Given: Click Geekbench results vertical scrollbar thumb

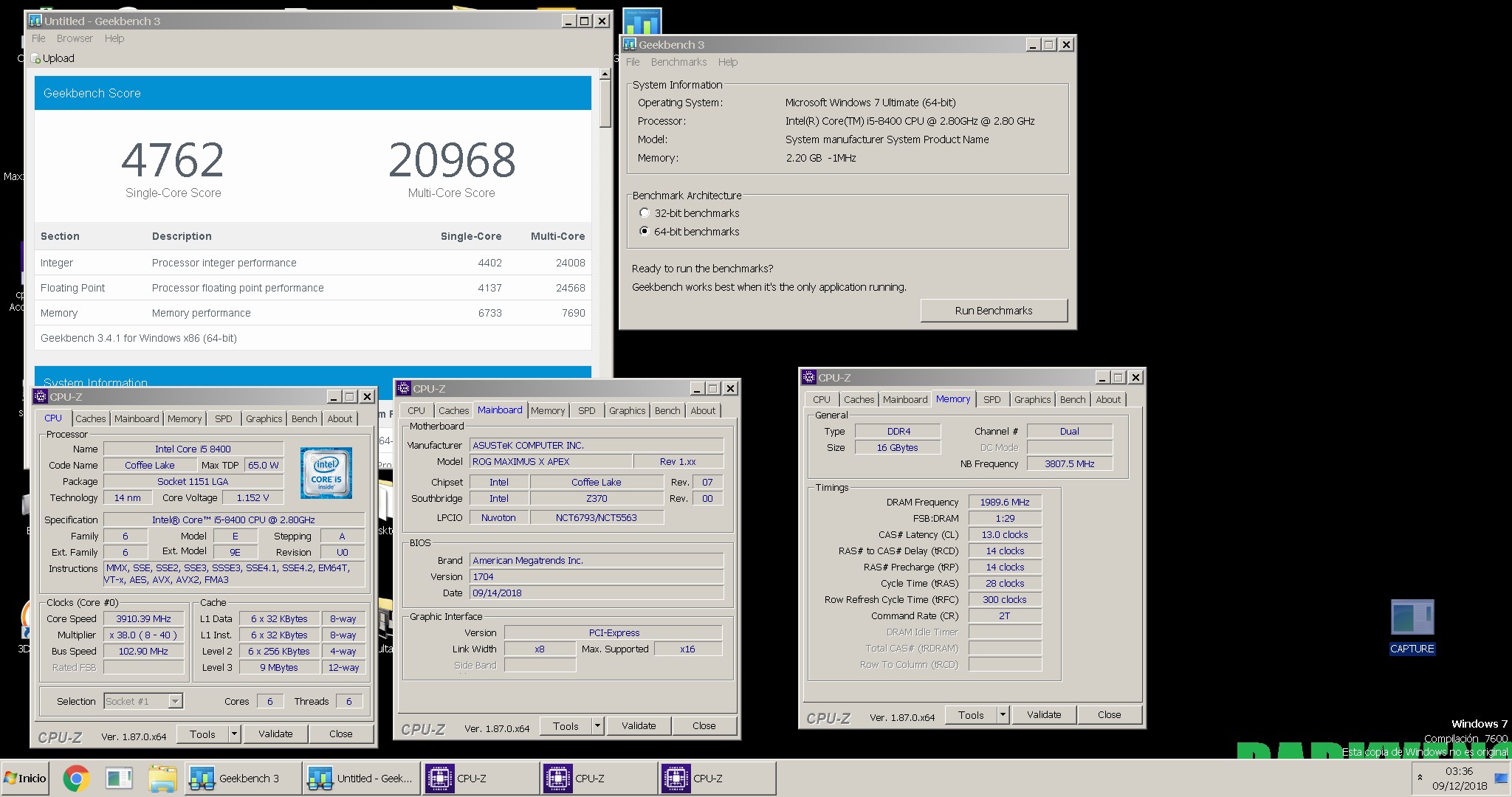Looking at the screenshot, I should click(x=605, y=104).
